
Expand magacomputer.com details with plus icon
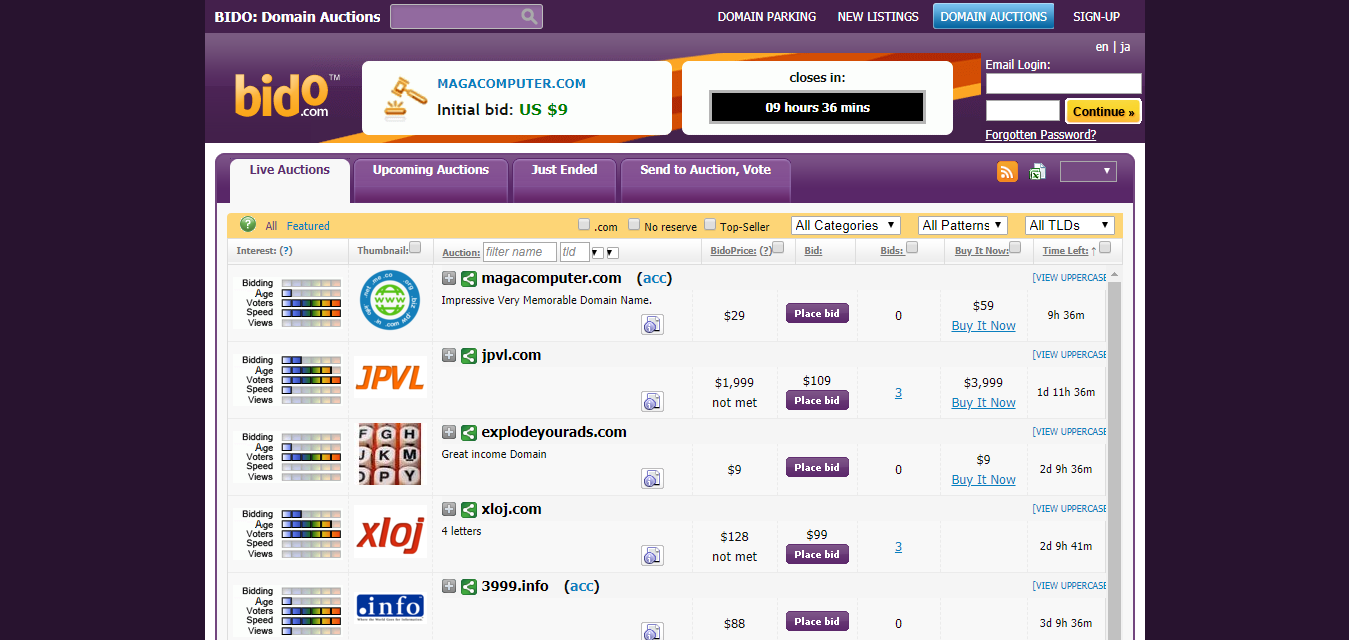tap(449, 278)
